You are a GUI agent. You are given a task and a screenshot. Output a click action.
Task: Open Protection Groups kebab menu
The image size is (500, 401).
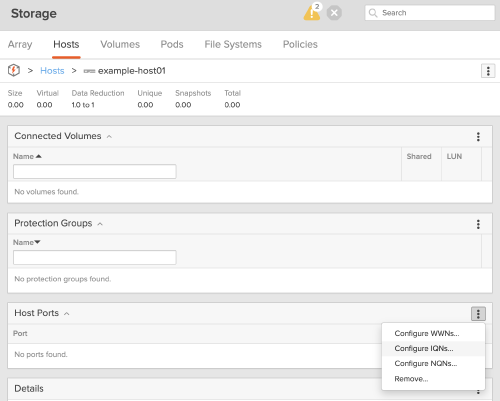pos(478,224)
